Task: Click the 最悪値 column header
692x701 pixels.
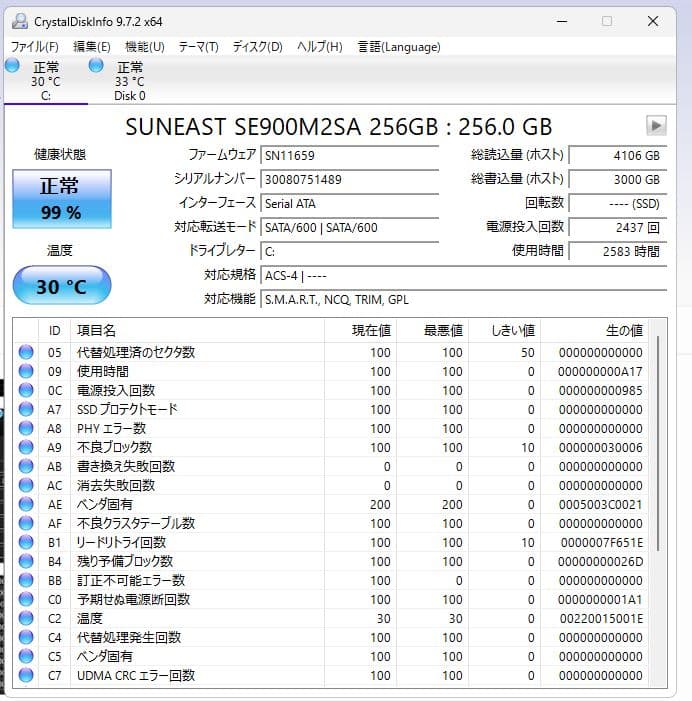Action: (432, 331)
